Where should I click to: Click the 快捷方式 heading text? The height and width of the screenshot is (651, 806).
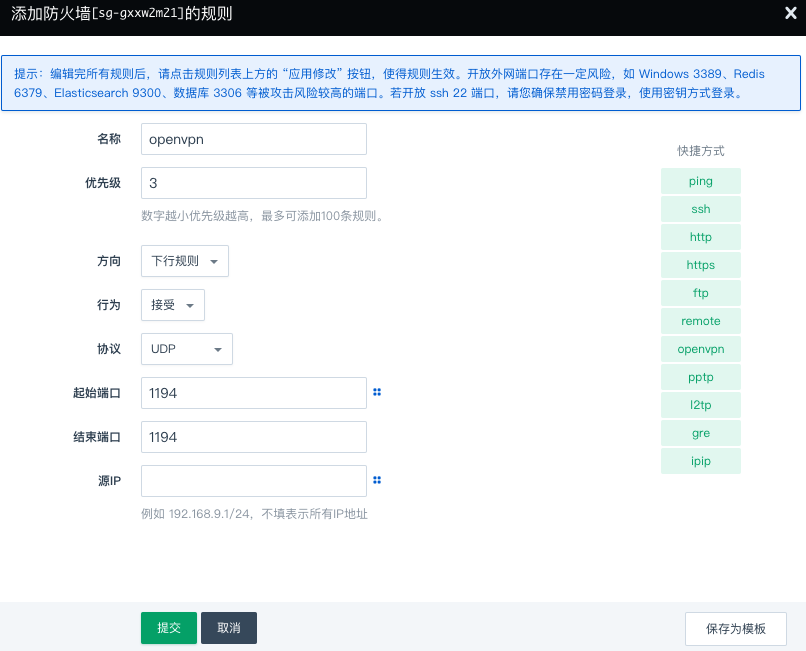tap(701, 151)
